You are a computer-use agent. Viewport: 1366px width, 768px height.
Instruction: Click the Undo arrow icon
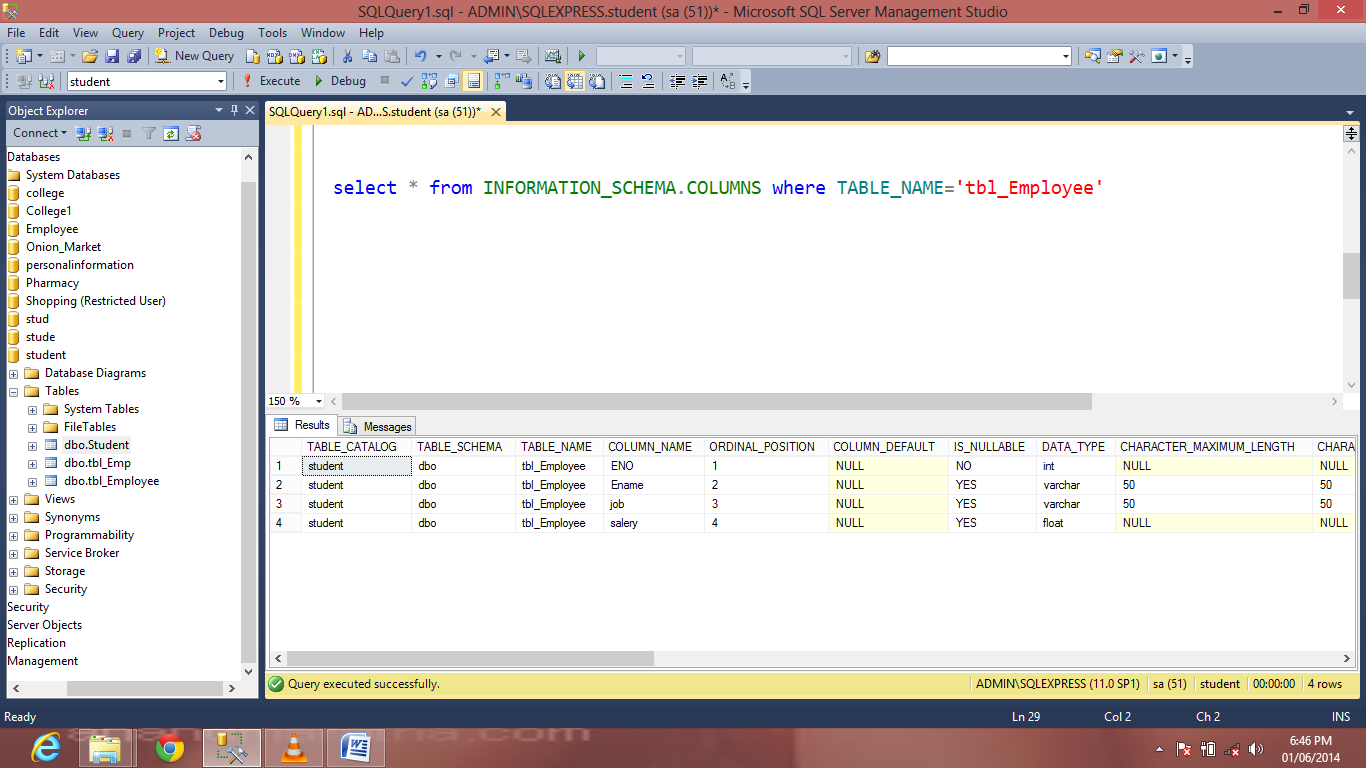420,56
